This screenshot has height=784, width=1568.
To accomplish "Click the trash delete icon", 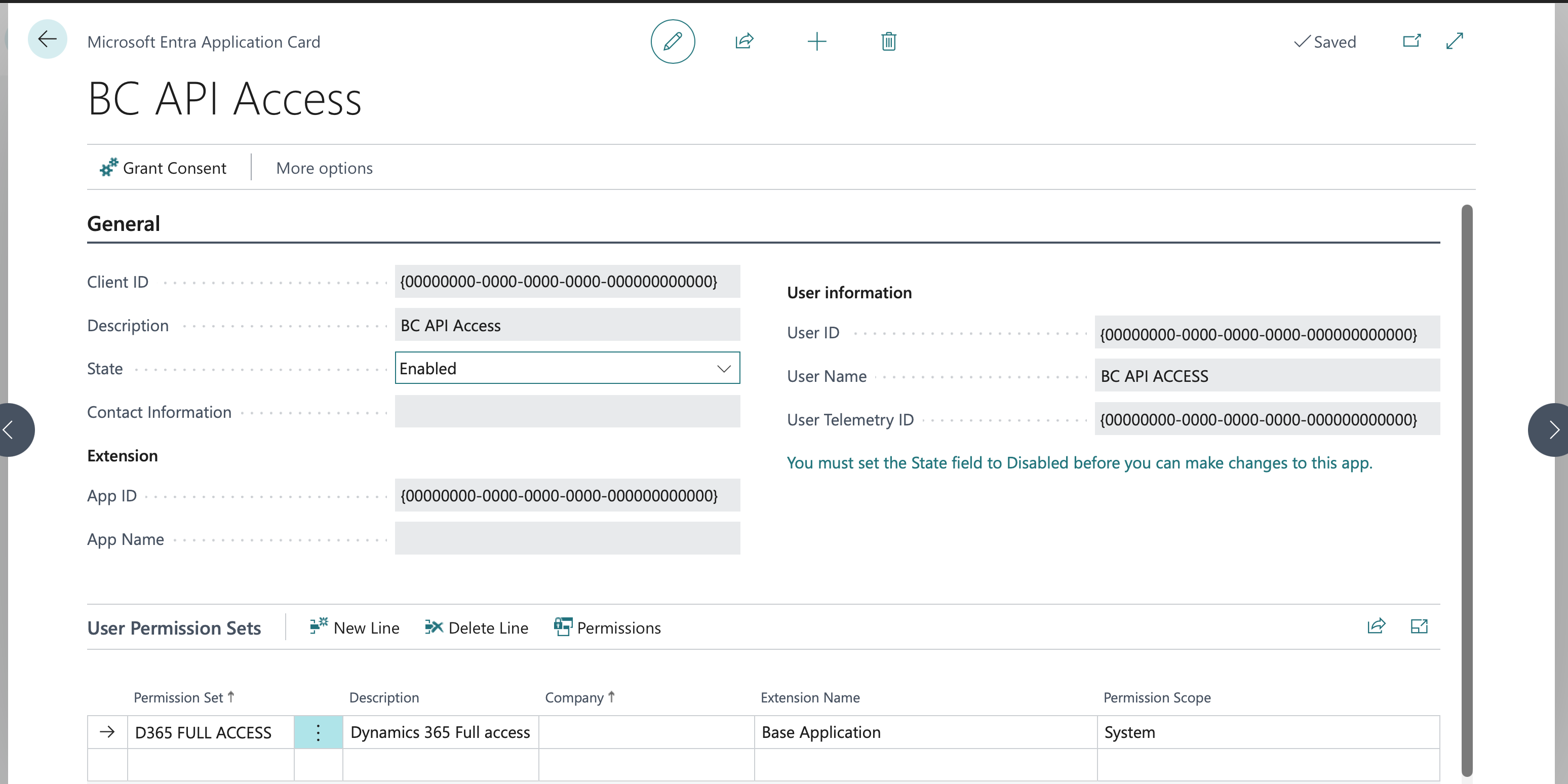I will click(888, 42).
